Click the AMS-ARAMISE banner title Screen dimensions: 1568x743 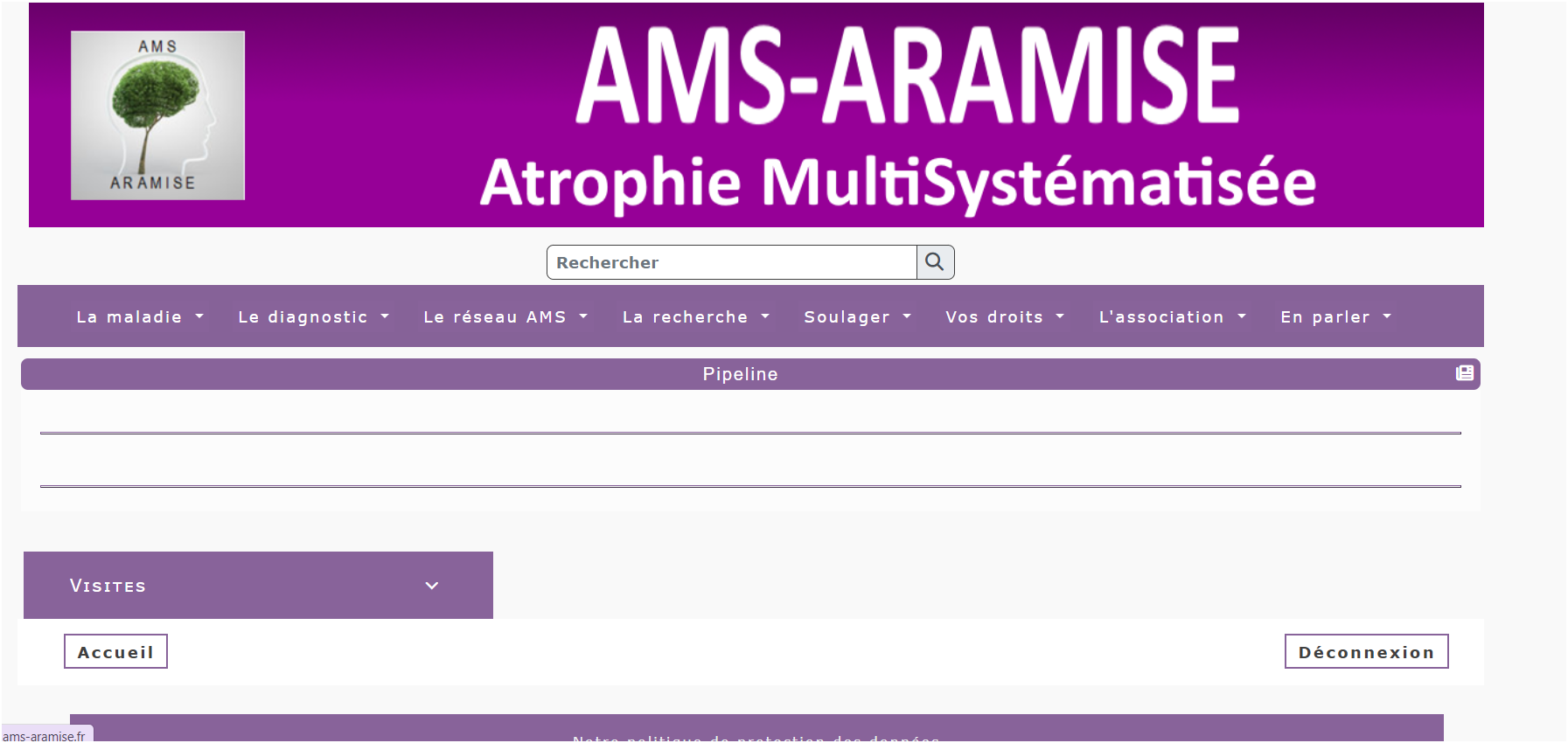907,77
